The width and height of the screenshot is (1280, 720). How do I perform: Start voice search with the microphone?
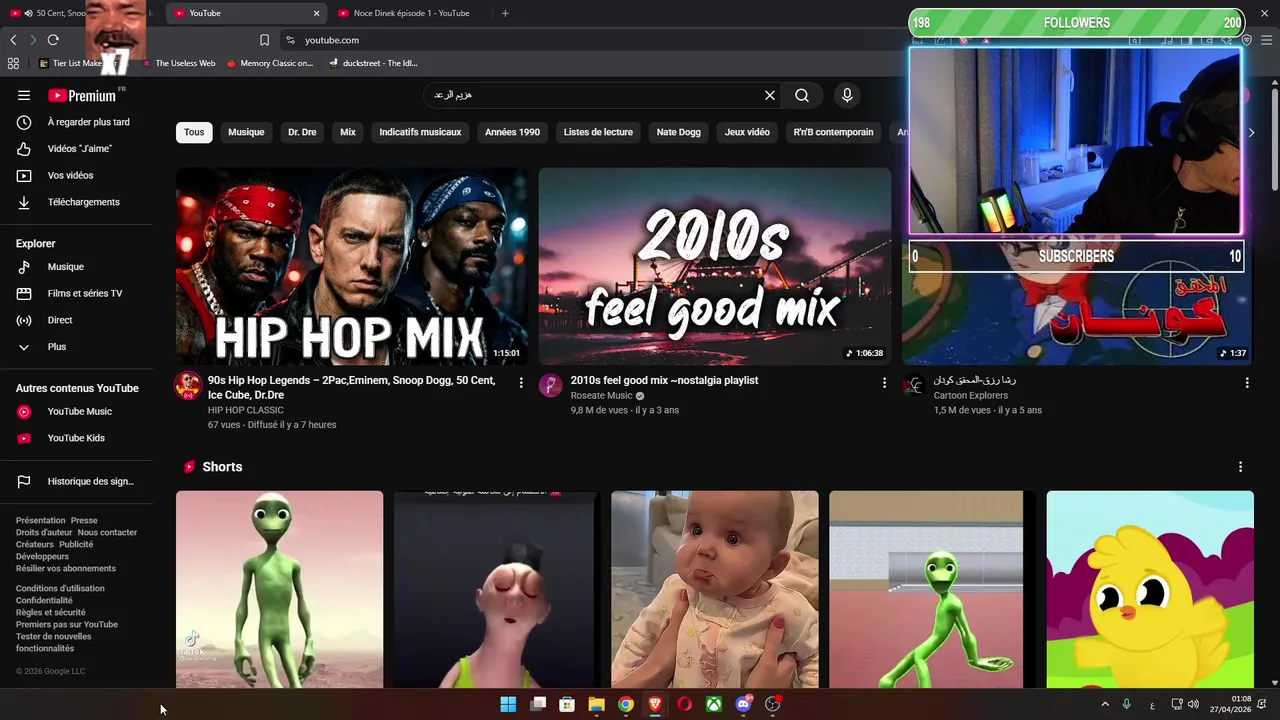click(847, 95)
